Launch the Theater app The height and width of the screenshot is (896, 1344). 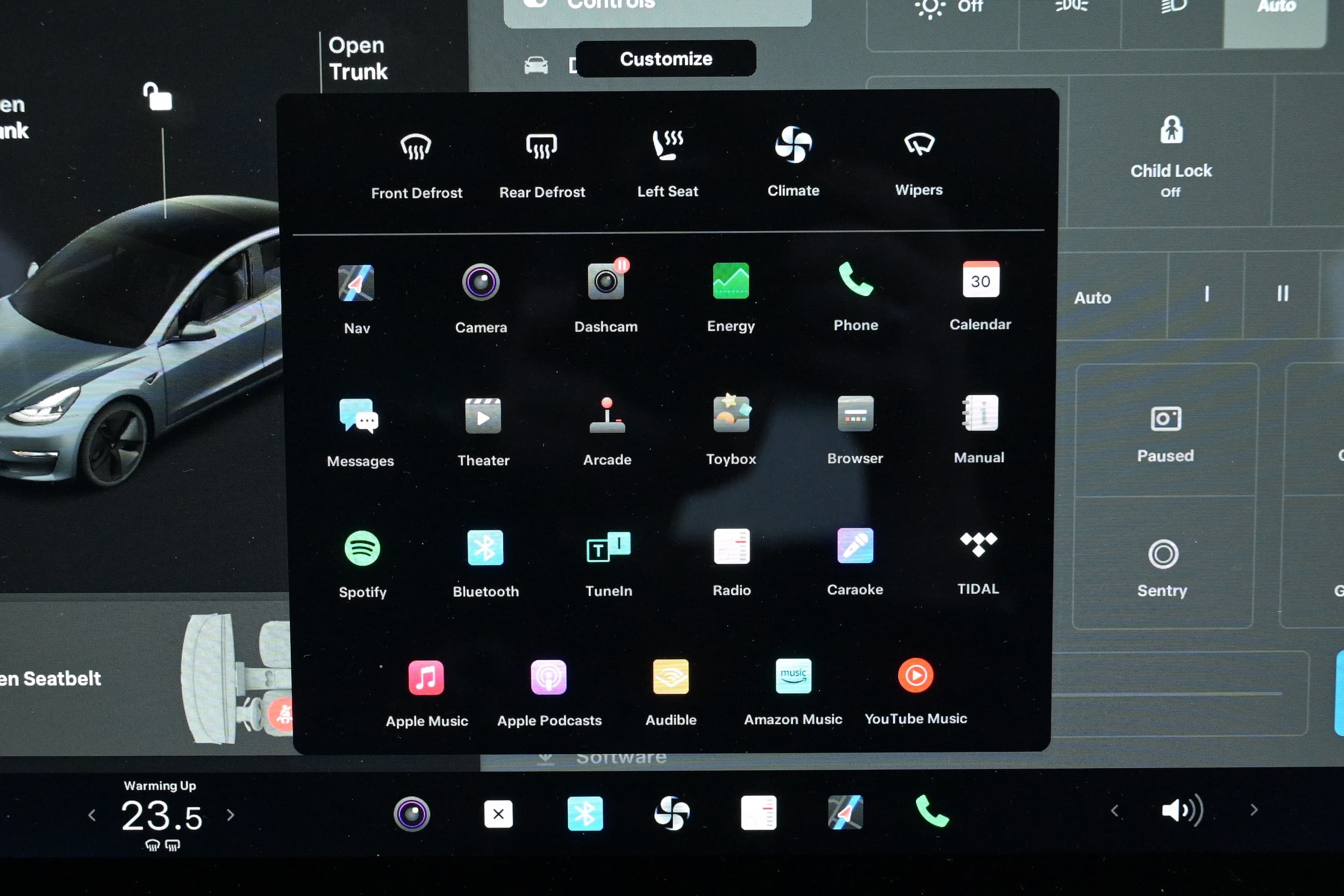[483, 433]
